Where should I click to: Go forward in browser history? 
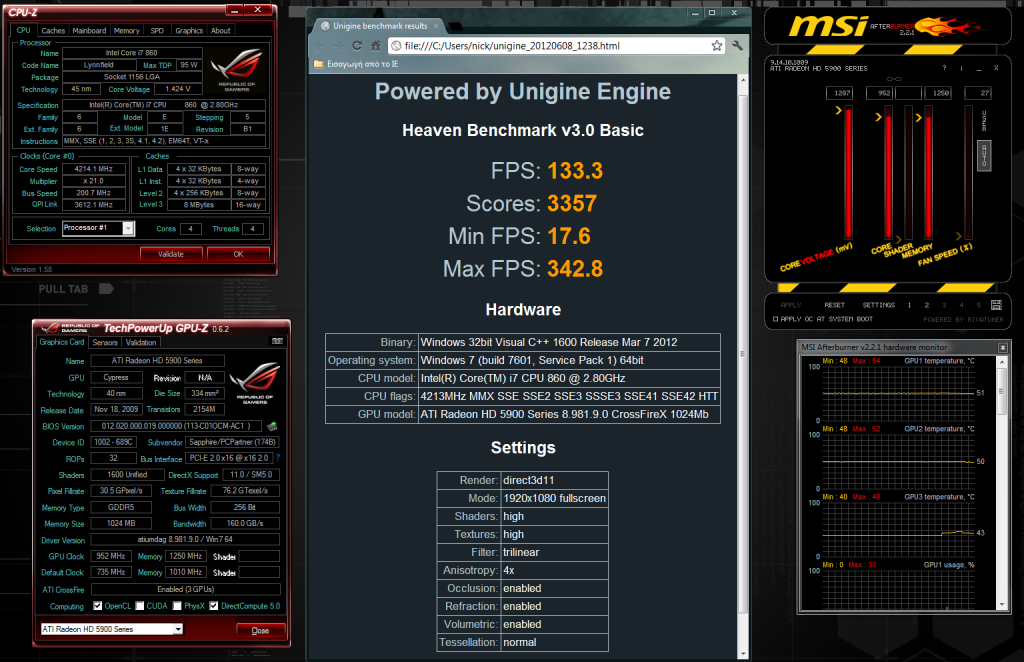pos(338,46)
